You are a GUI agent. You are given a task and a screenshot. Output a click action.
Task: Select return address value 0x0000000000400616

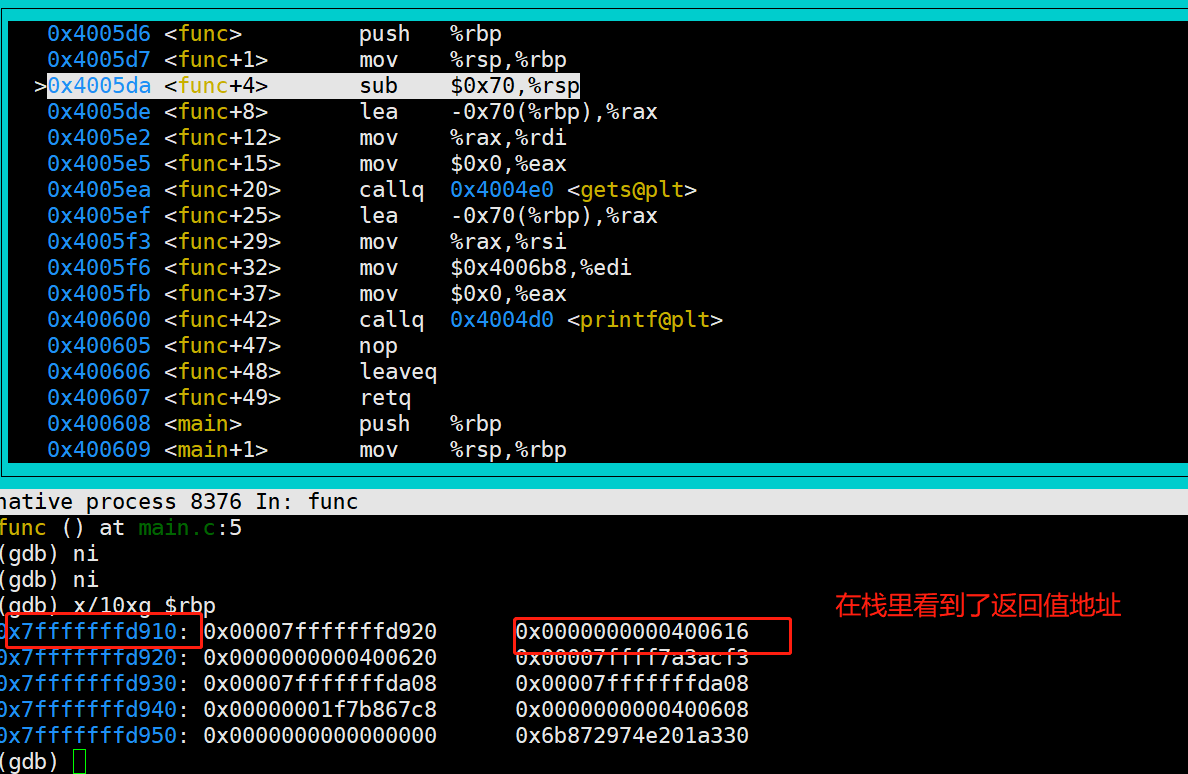tap(632, 631)
